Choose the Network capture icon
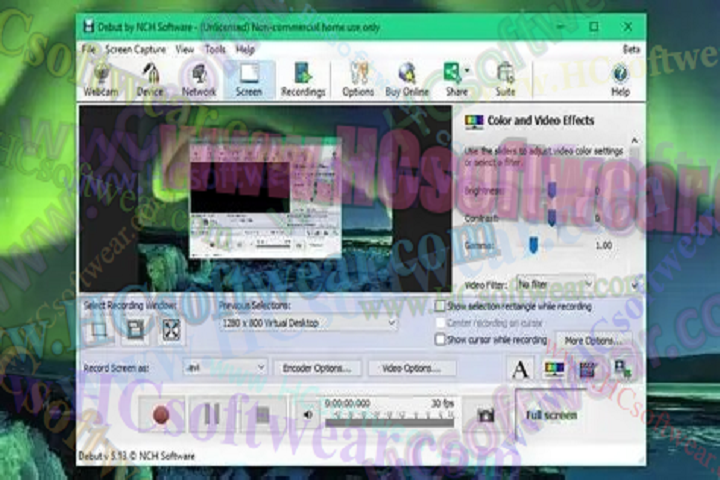The image size is (720, 480). click(199, 79)
